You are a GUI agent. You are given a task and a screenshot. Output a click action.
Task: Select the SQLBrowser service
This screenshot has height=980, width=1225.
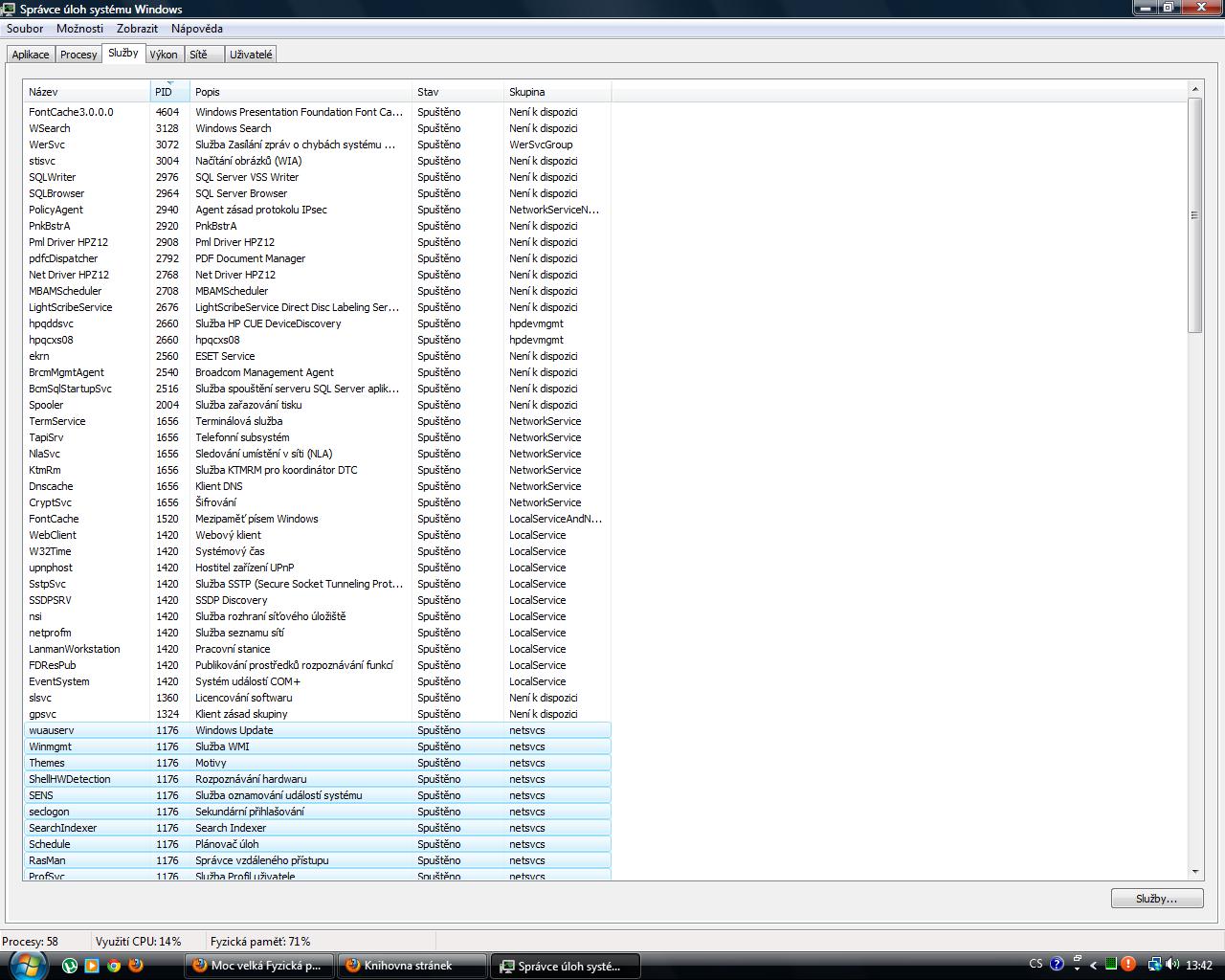(317, 193)
